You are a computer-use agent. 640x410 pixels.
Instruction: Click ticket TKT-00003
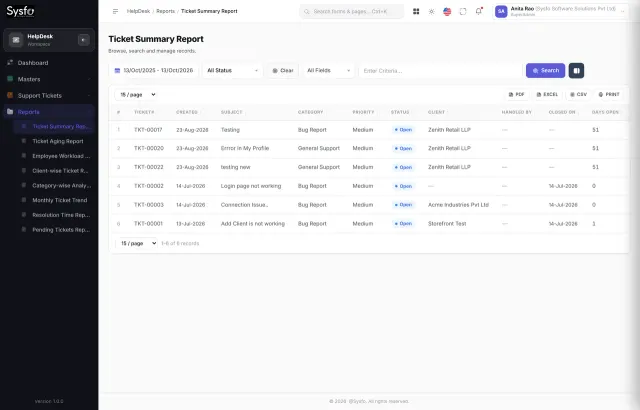click(149, 205)
